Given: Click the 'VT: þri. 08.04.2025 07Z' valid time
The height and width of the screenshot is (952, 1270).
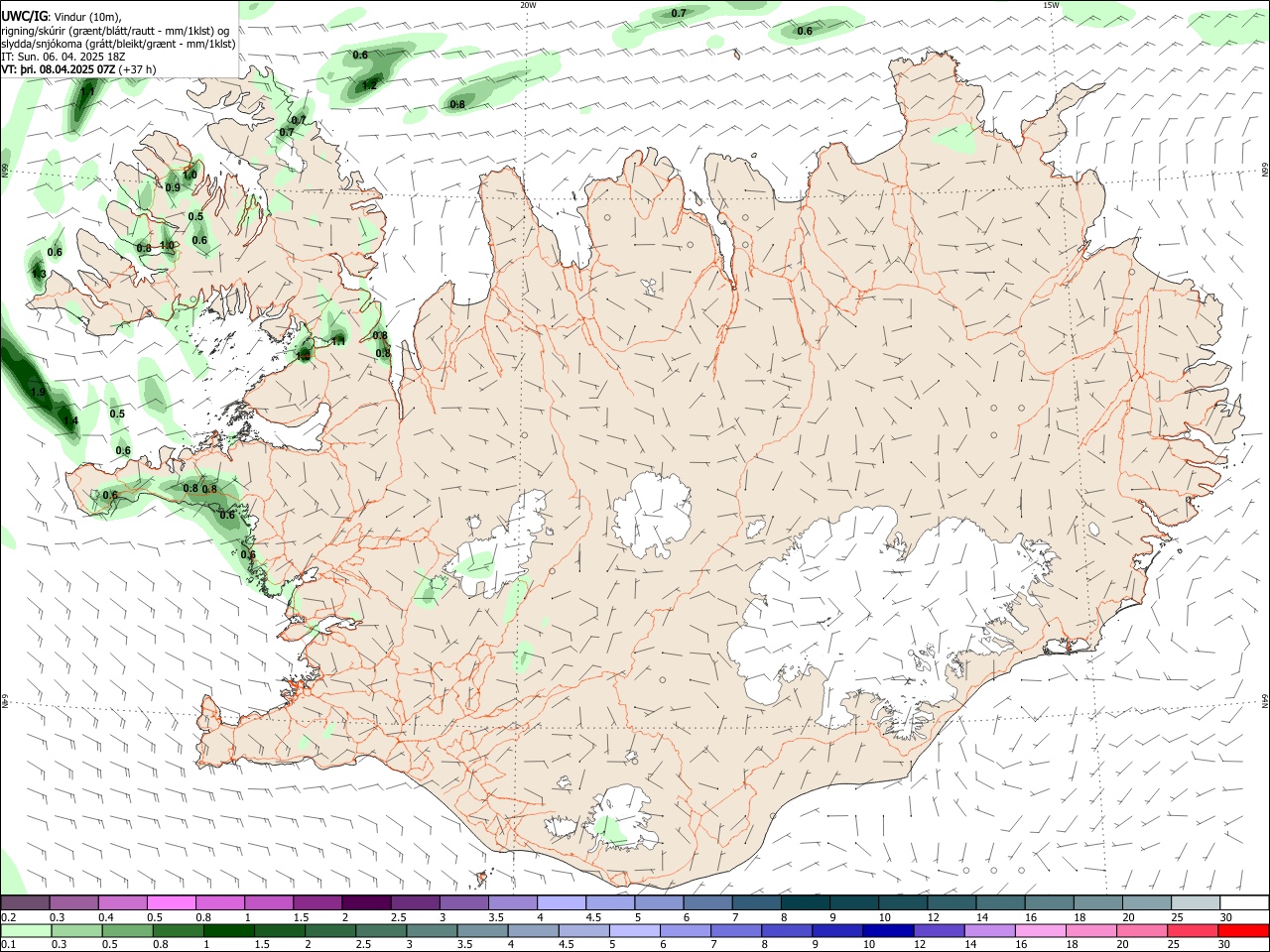Looking at the screenshot, I should click(59, 69).
